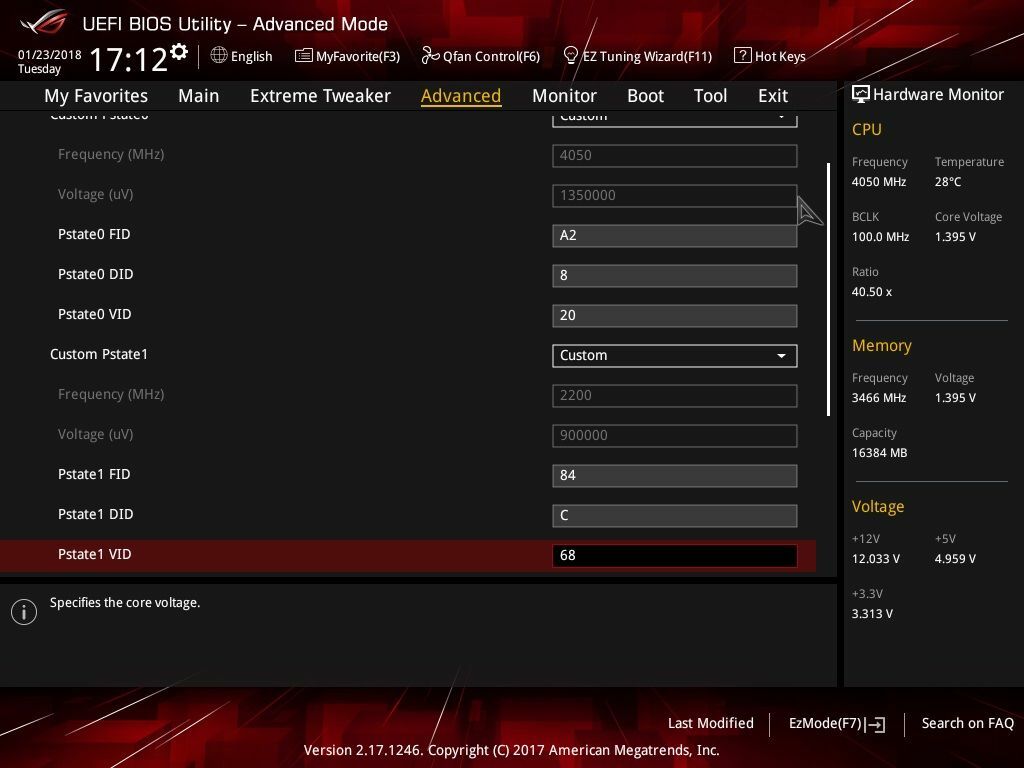Go to the Exit tab
Screen dimensions: 1024x768
pos(773,96)
